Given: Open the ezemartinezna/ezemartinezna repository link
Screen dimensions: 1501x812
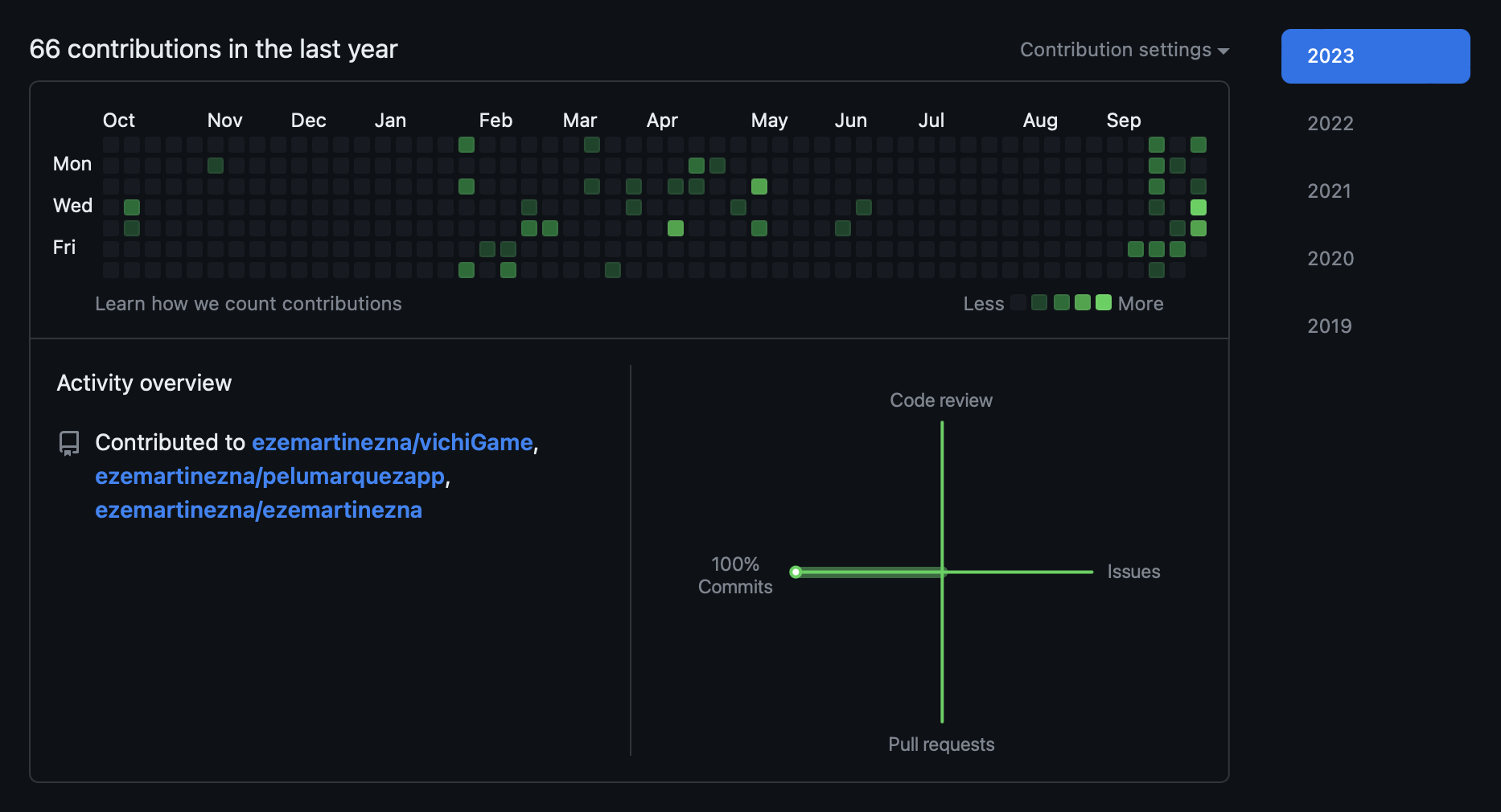Looking at the screenshot, I should click(258, 510).
